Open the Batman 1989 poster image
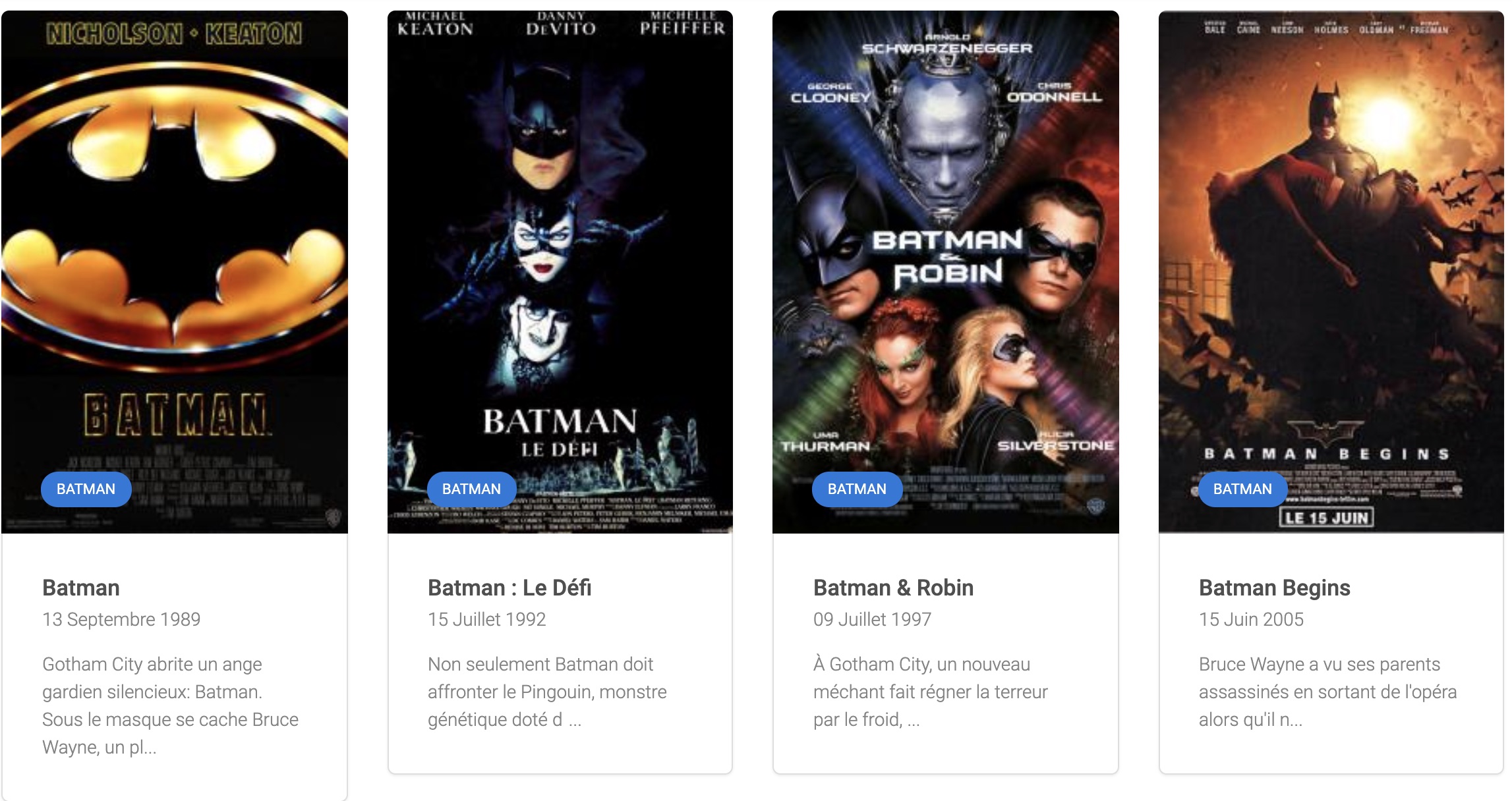Viewport: 1512px width, 801px height. [x=175, y=271]
